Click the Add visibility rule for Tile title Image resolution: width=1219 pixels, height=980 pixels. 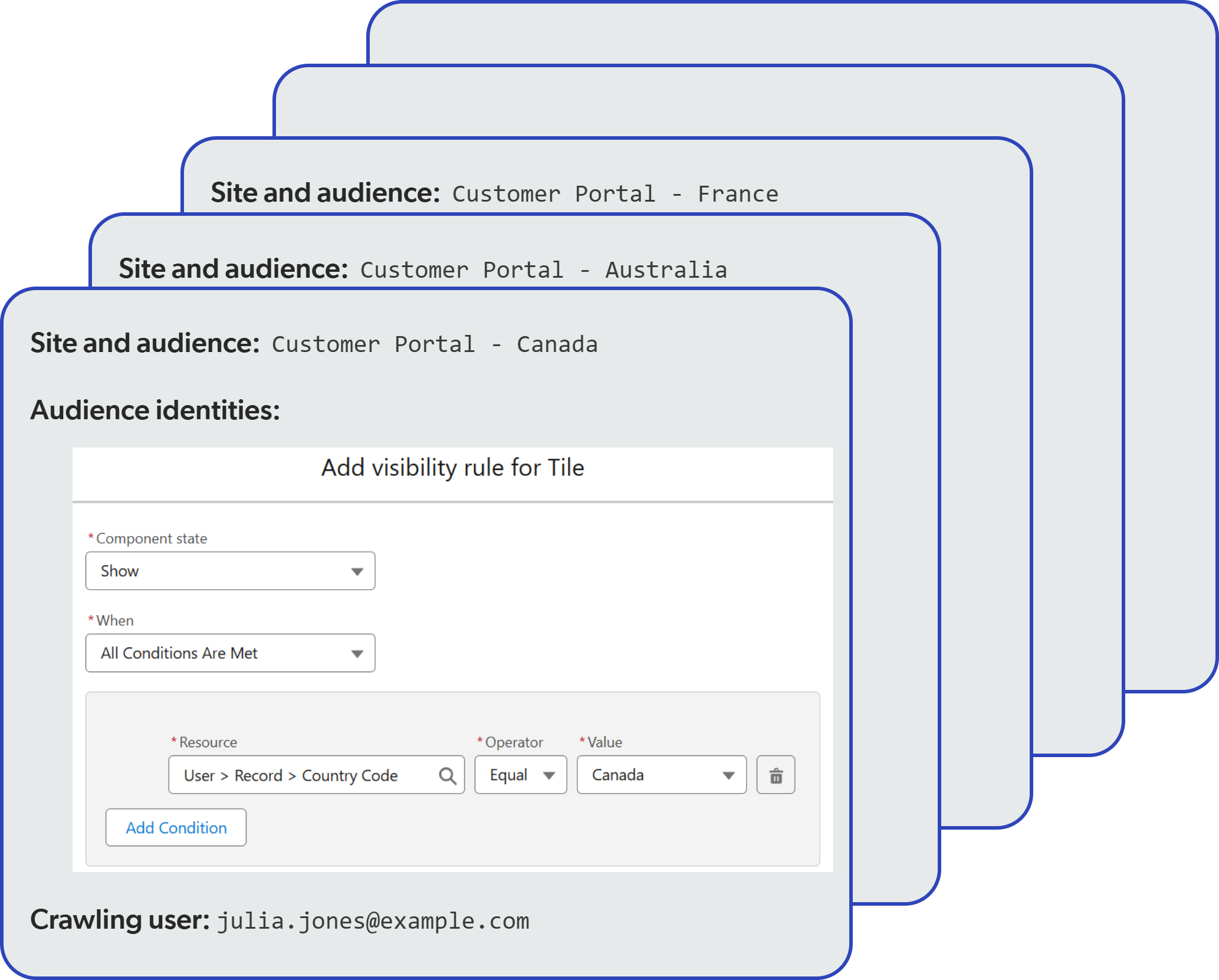click(x=452, y=467)
